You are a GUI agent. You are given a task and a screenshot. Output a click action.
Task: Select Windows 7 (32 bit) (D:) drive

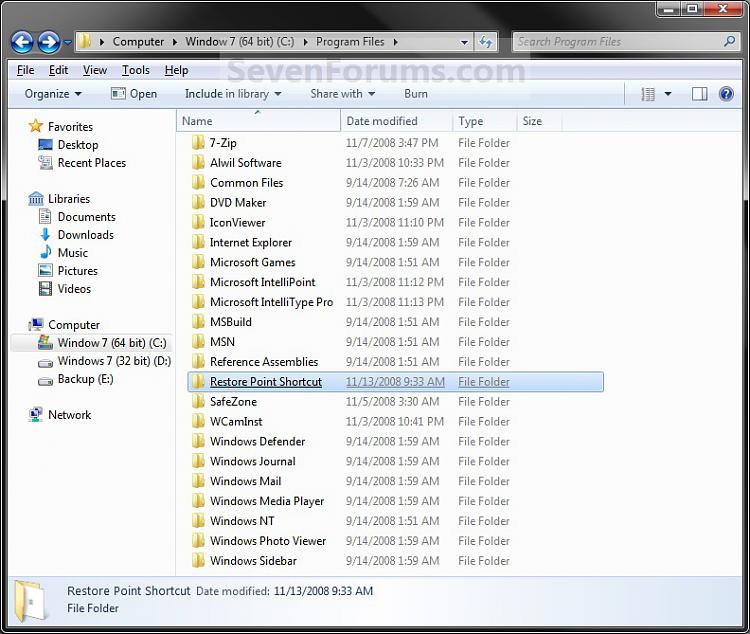pyautogui.click(x=104, y=361)
